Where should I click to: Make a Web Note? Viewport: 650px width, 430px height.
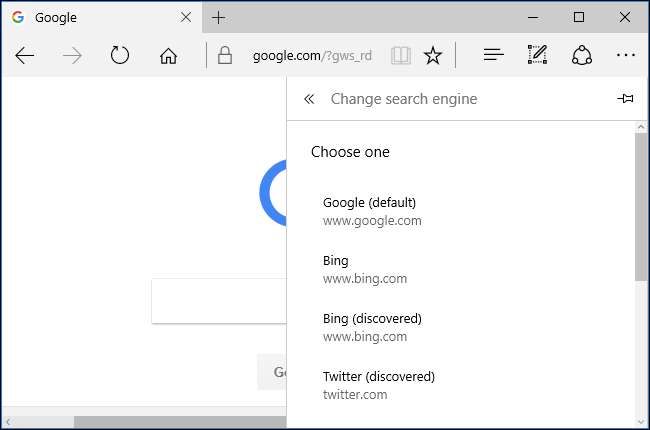pos(538,56)
